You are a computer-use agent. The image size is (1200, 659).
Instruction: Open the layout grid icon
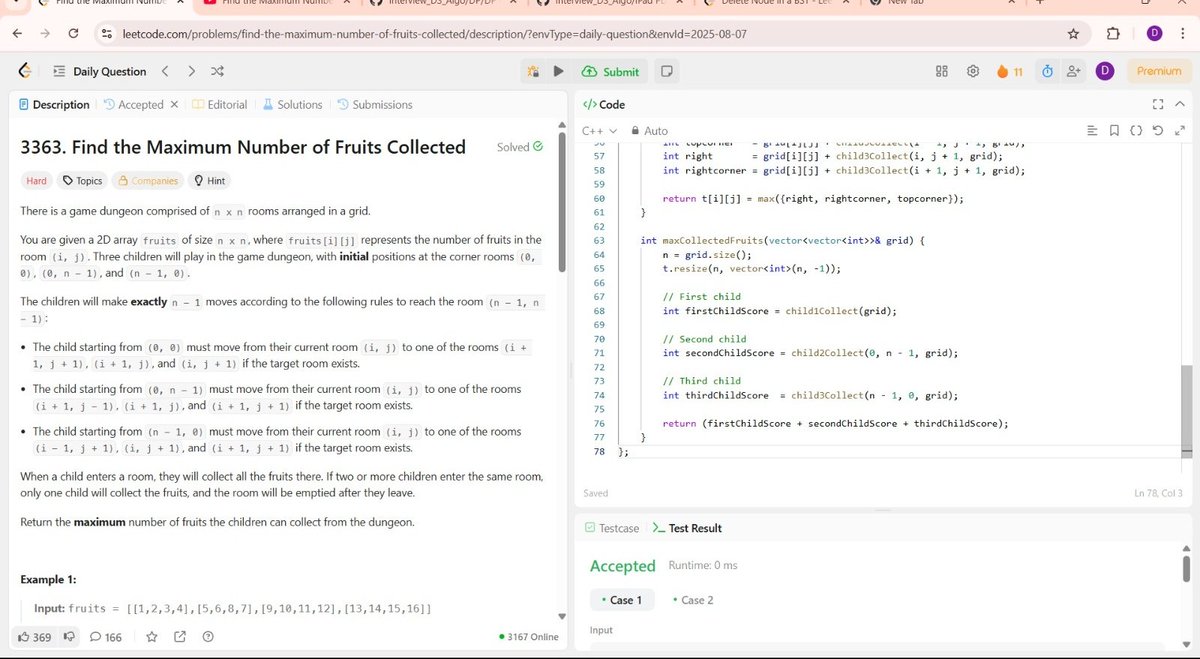[x=942, y=71]
